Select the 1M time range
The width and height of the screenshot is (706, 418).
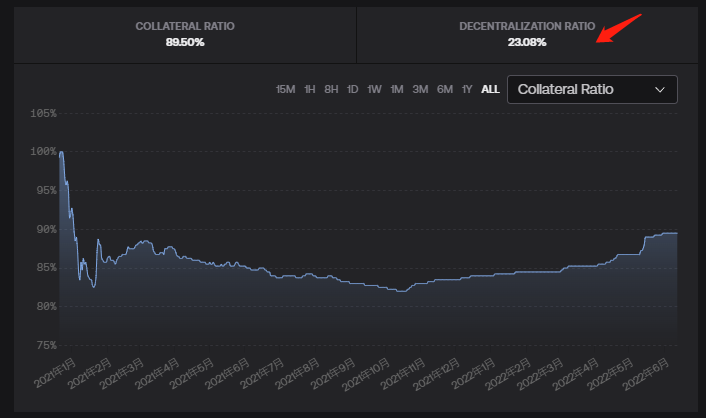pos(397,89)
